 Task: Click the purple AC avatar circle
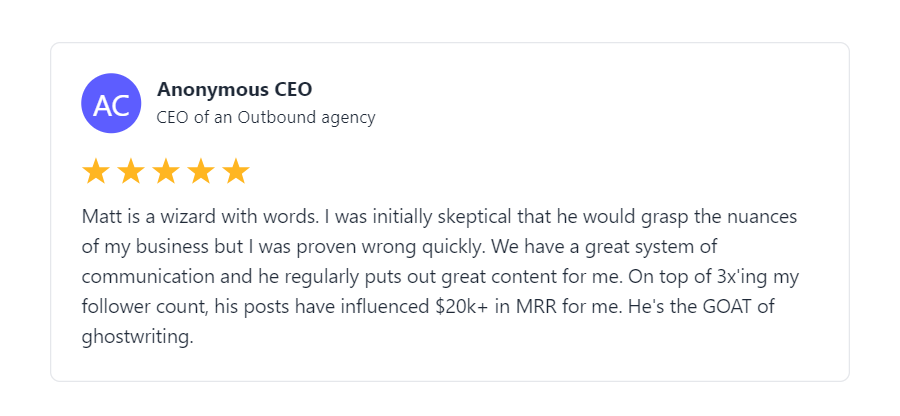(111, 103)
